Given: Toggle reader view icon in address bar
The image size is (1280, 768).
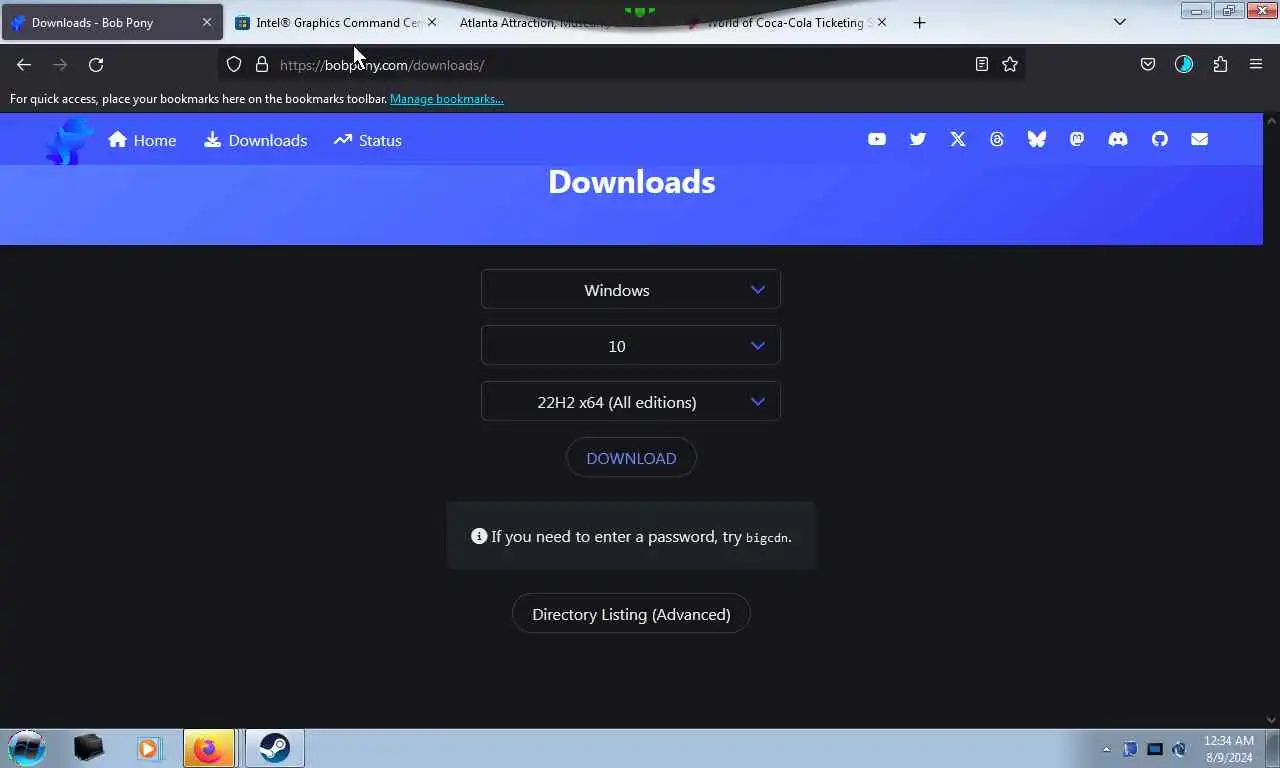Looking at the screenshot, I should point(982,65).
